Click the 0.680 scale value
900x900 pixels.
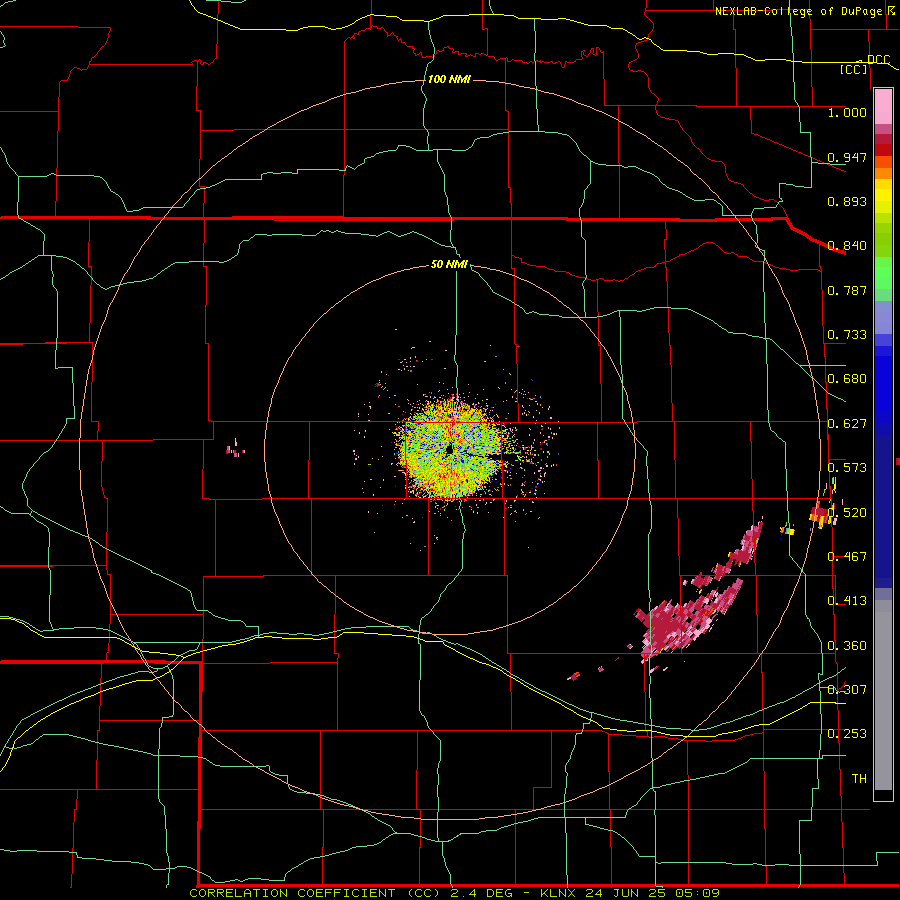[x=847, y=379]
